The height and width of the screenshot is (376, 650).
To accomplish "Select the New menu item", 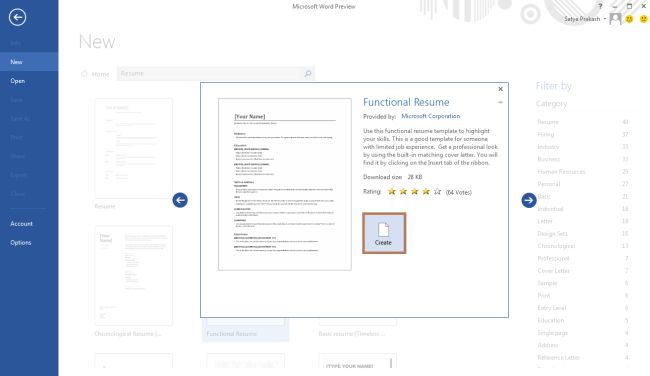I will [x=29, y=62].
